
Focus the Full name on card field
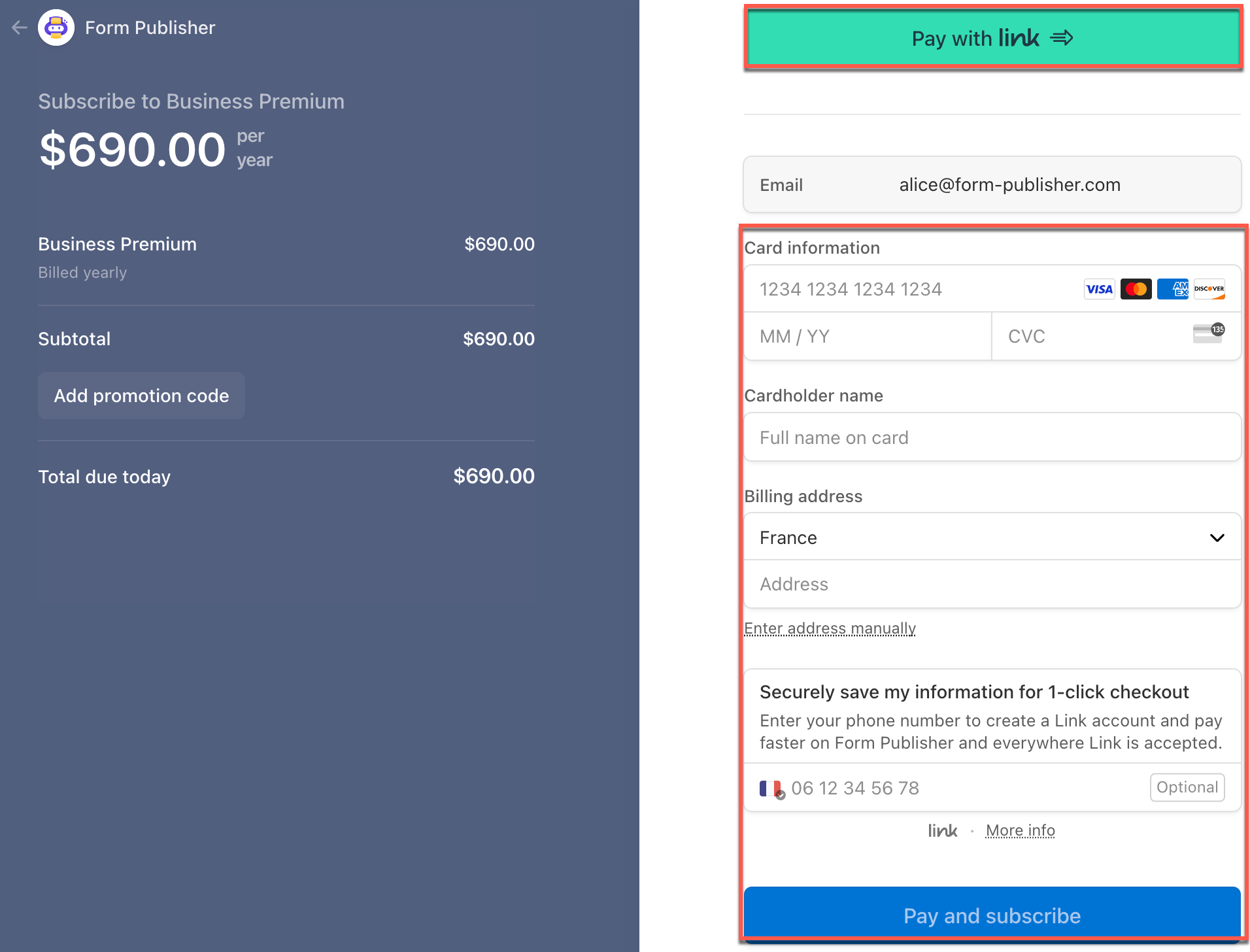click(x=992, y=437)
